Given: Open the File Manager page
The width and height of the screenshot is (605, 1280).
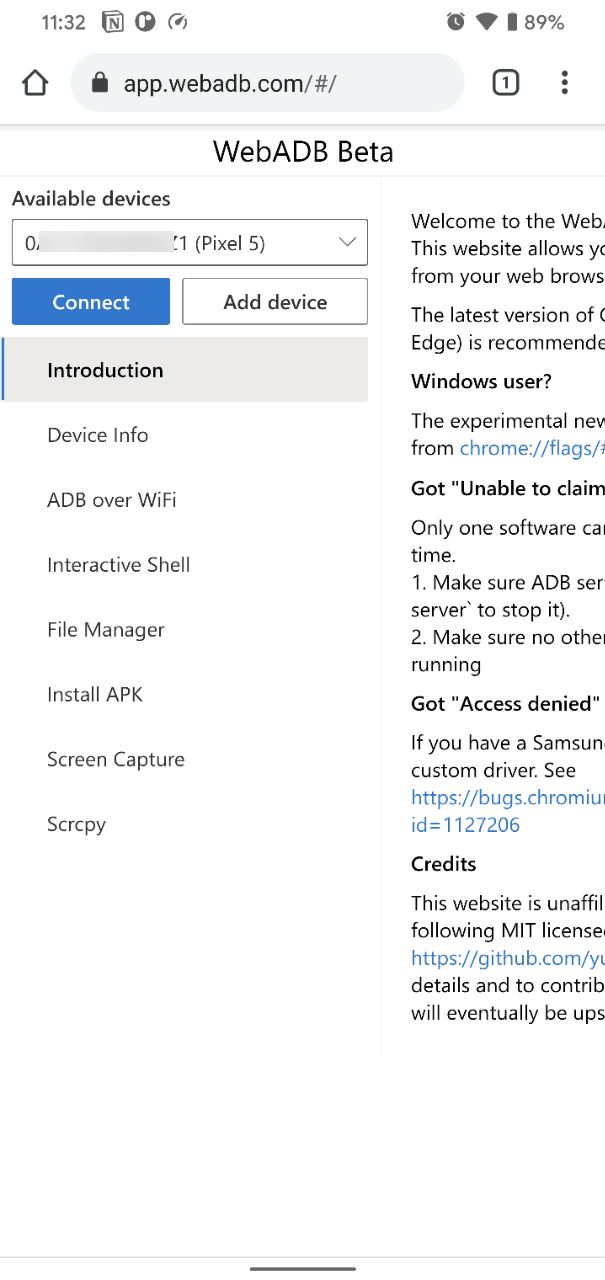Looking at the screenshot, I should tap(106, 630).
